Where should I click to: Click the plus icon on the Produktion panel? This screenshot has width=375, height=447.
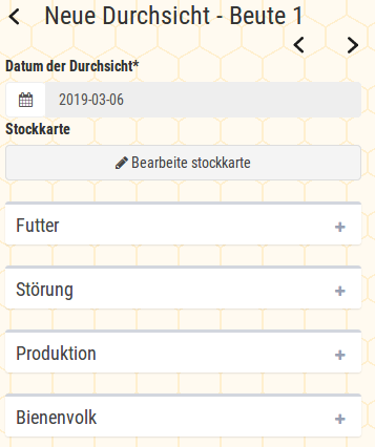point(340,355)
